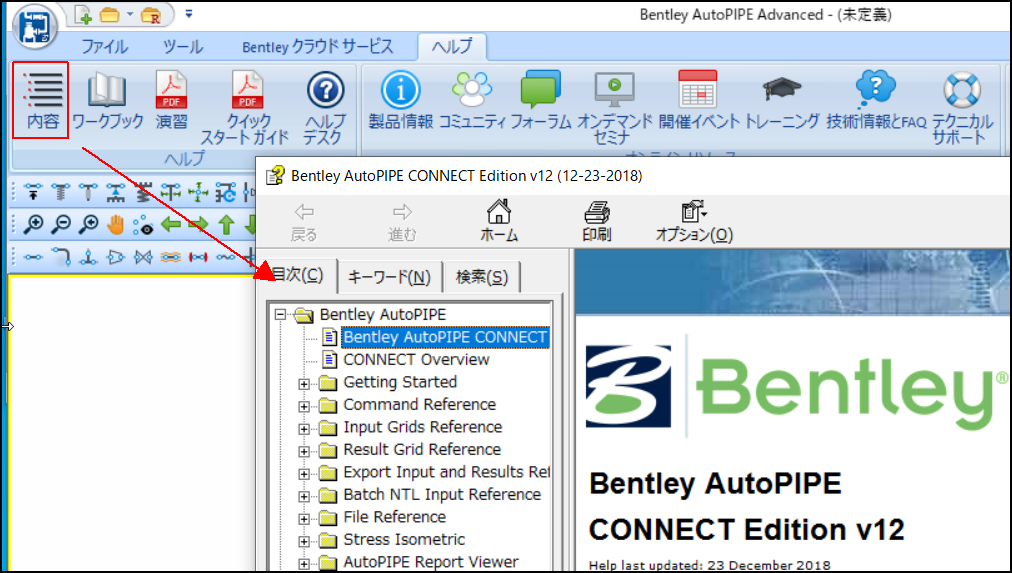The width and height of the screenshot is (1012, 573).
Task: Select the ヘルプ ribbon tab
Action: pos(452,46)
